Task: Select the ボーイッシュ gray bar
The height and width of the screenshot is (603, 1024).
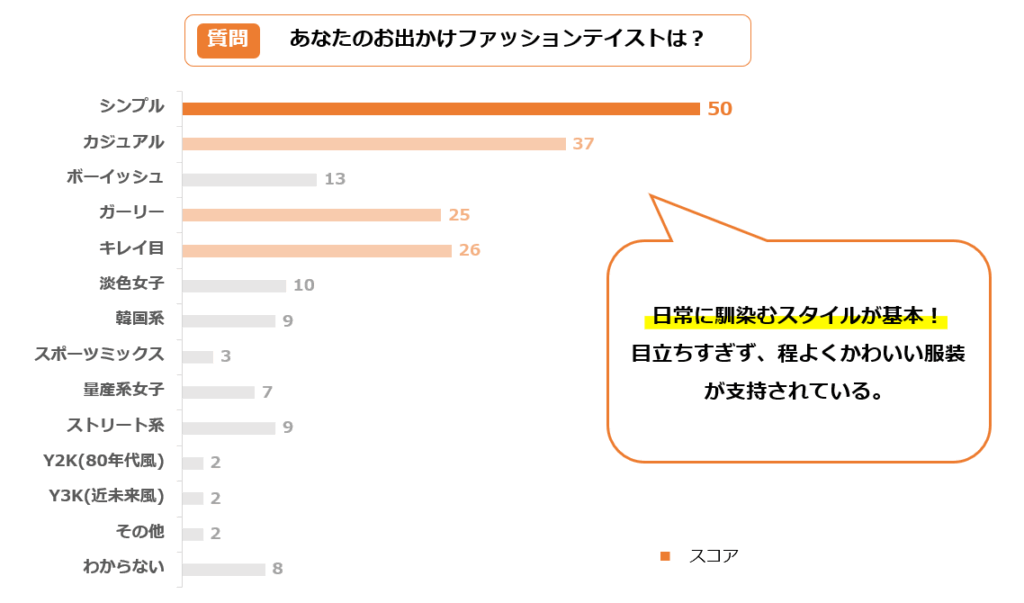Action: 249,179
